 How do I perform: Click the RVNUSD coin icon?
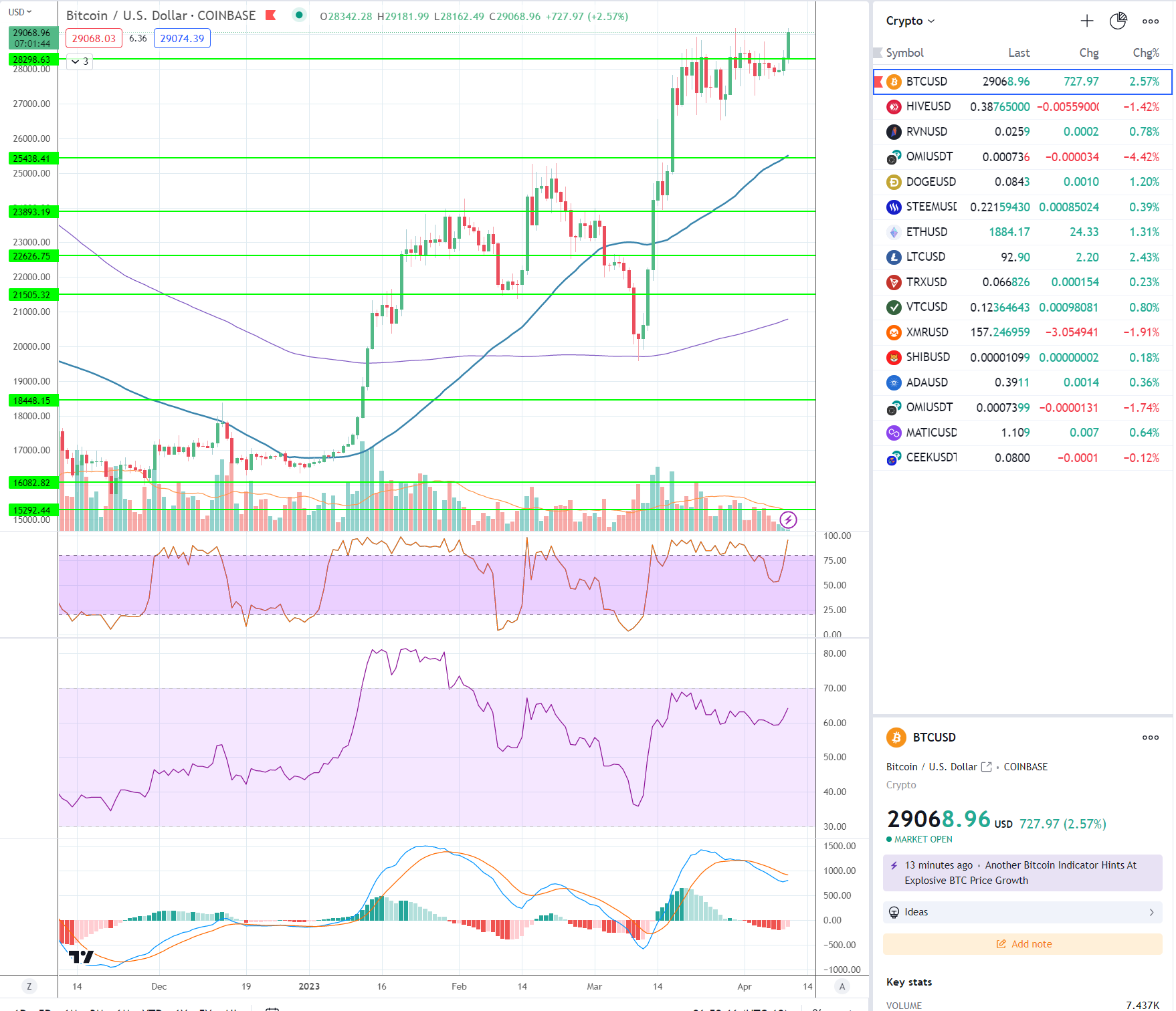[x=894, y=132]
